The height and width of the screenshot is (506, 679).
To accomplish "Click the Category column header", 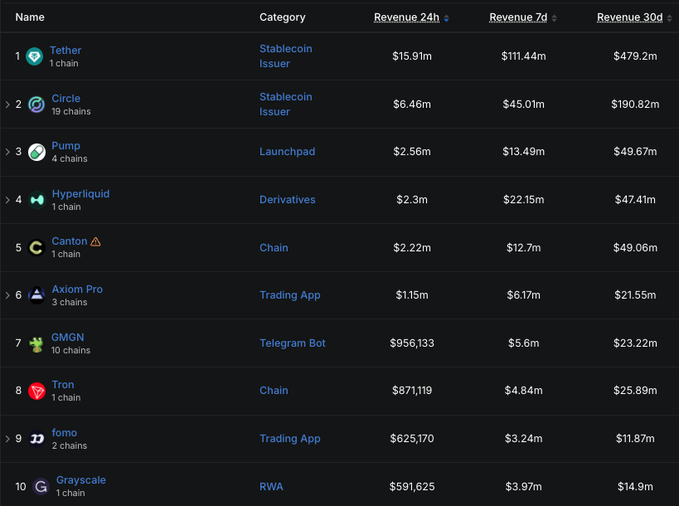I will [x=282, y=17].
